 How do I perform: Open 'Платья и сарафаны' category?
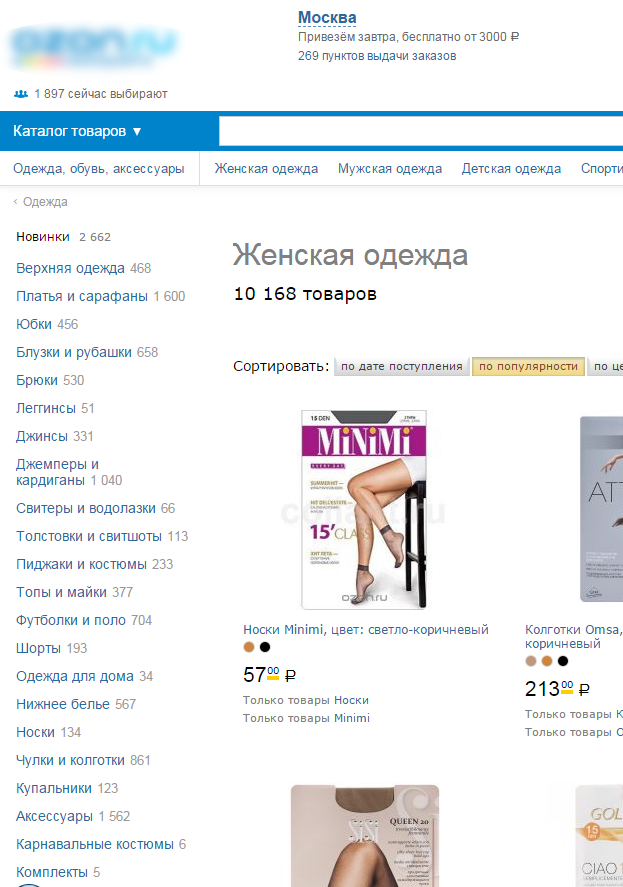81,296
